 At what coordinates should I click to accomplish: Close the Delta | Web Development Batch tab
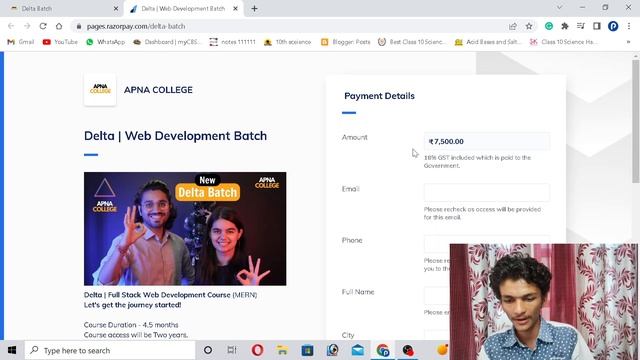[236, 8]
